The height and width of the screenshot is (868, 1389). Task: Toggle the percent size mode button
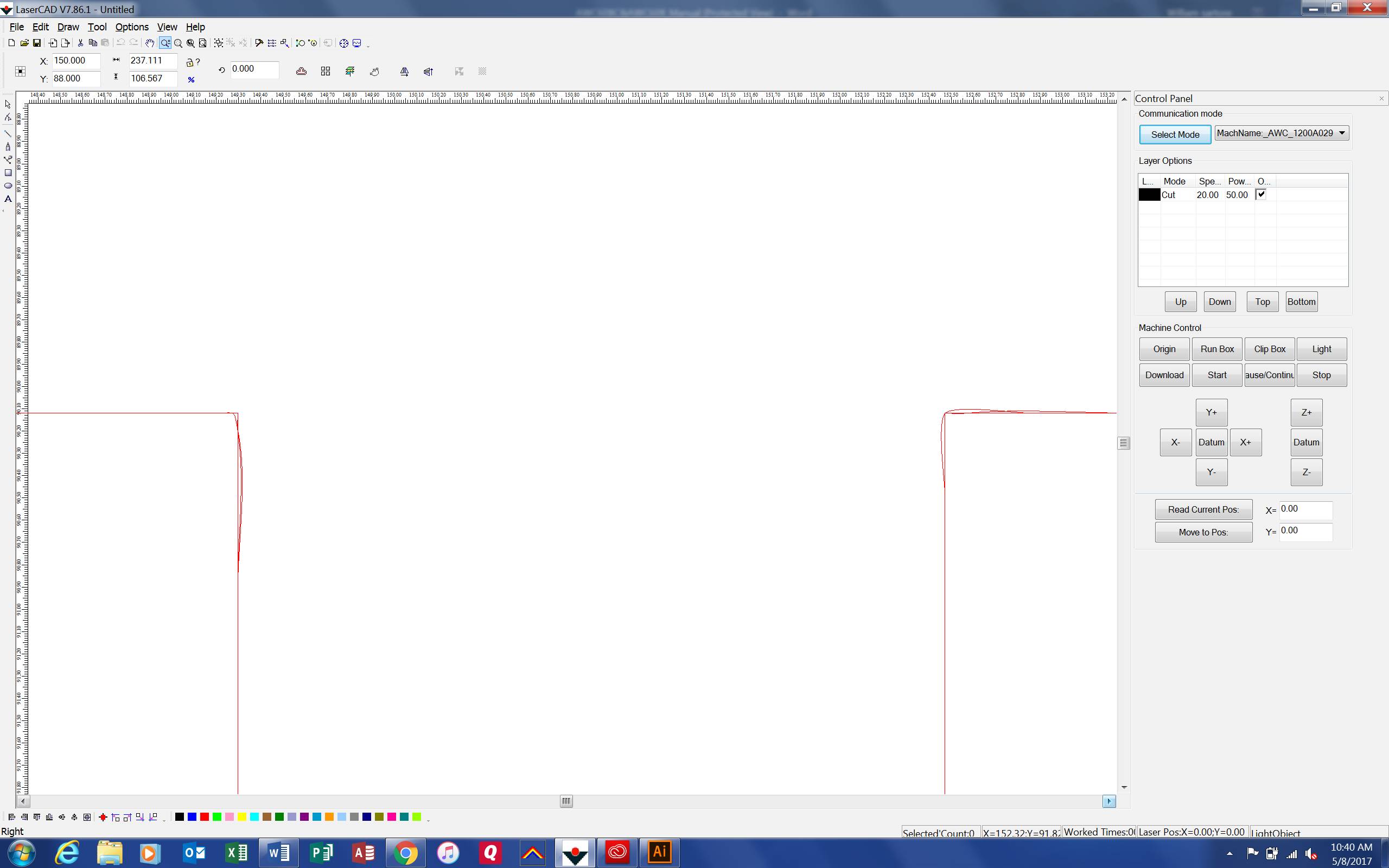point(191,80)
